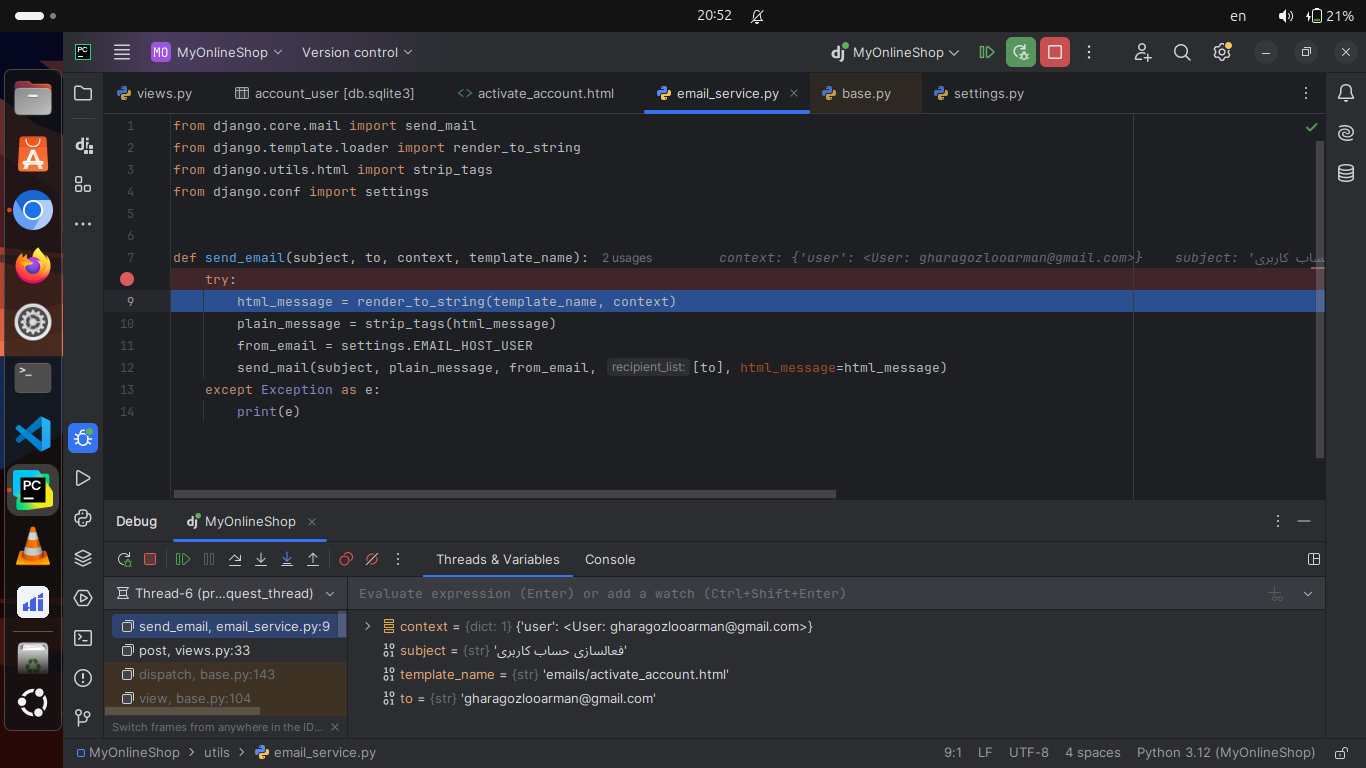Screen dimensions: 1366x768
Task: Select Threads & Variables tab
Action: tap(497, 559)
